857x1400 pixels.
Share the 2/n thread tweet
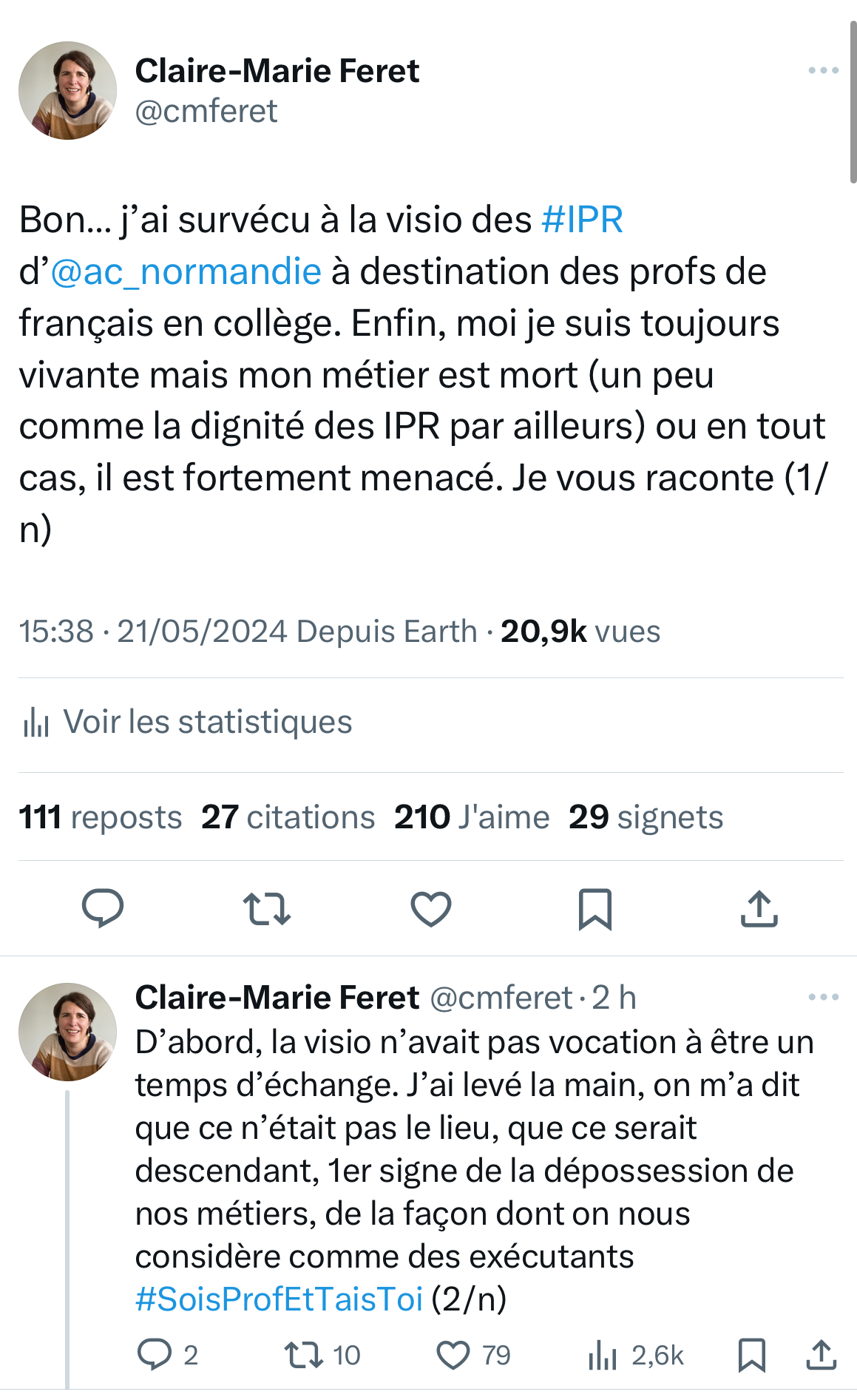pyautogui.click(x=822, y=1355)
